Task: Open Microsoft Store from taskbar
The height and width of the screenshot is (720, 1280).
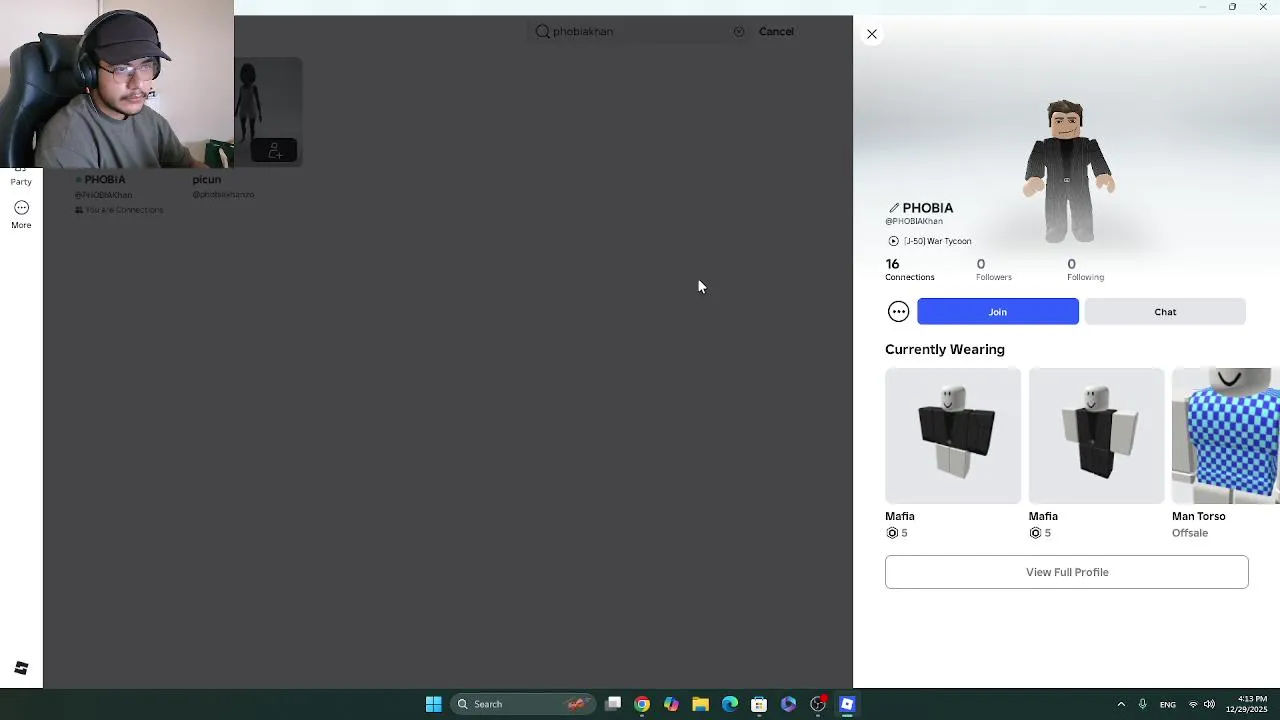Action: click(x=759, y=704)
